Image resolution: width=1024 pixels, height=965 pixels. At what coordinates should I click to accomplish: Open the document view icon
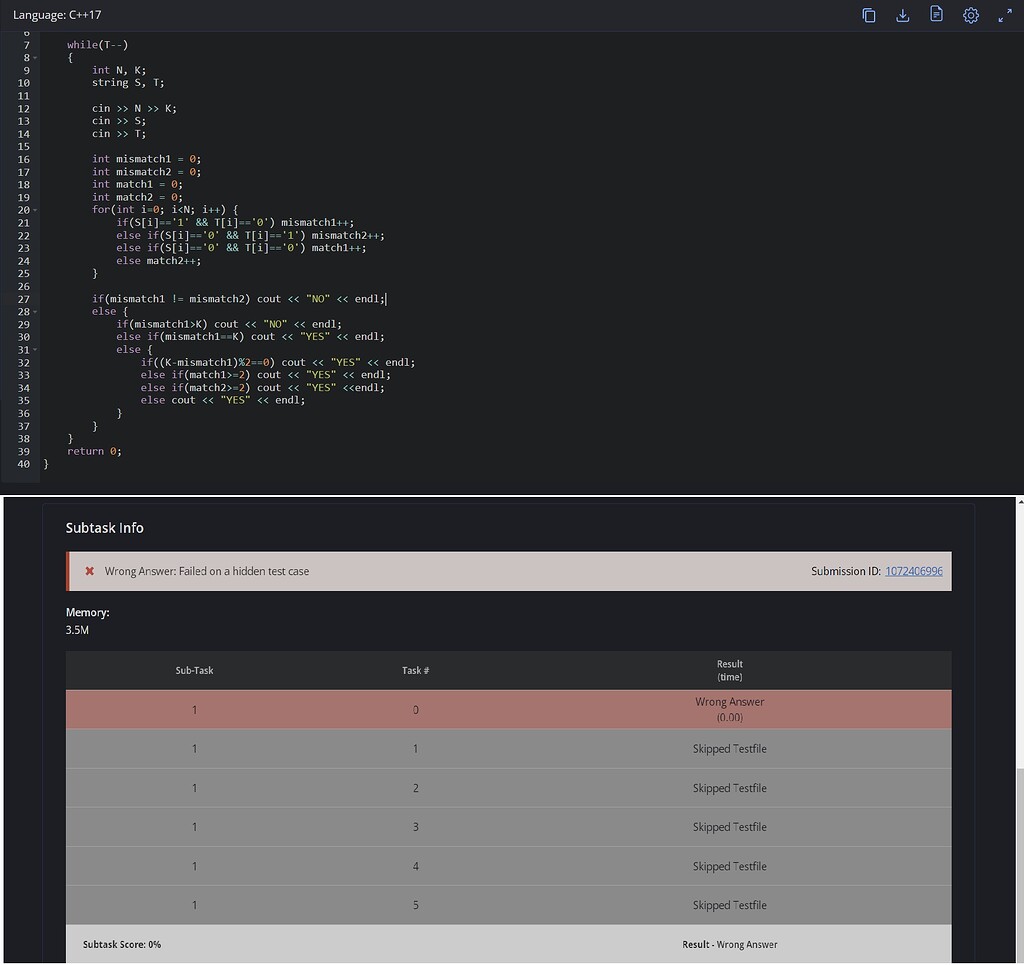(936, 15)
